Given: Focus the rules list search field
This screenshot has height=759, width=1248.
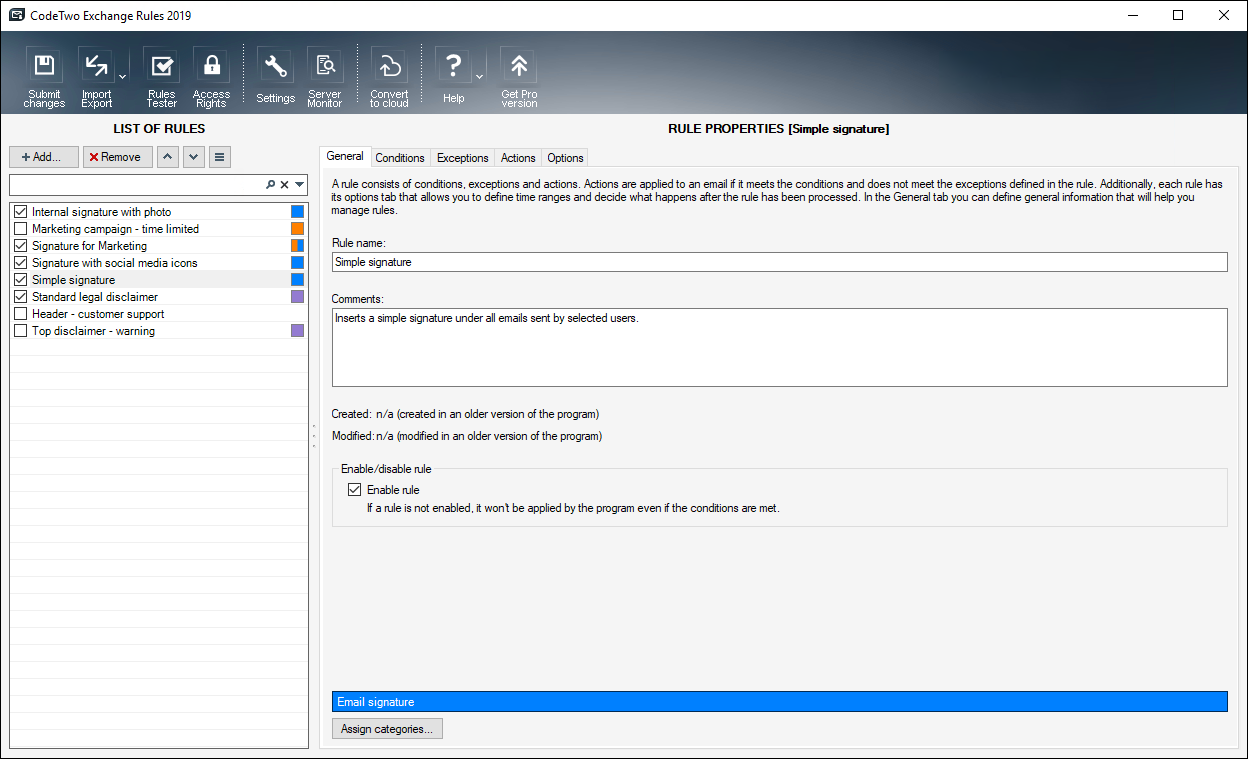Looking at the screenshot, I should pyautogui.click(x=137, y=185).
